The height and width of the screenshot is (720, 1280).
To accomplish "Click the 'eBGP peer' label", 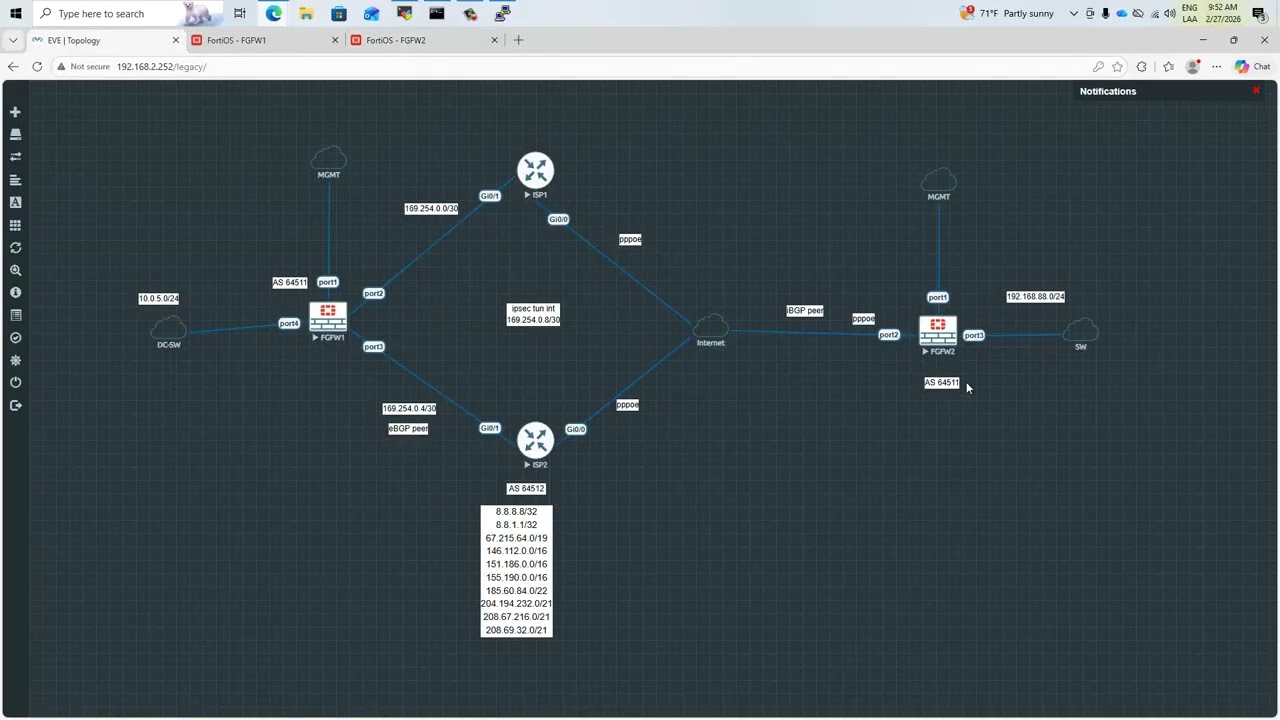I will [x=408, y=428].
